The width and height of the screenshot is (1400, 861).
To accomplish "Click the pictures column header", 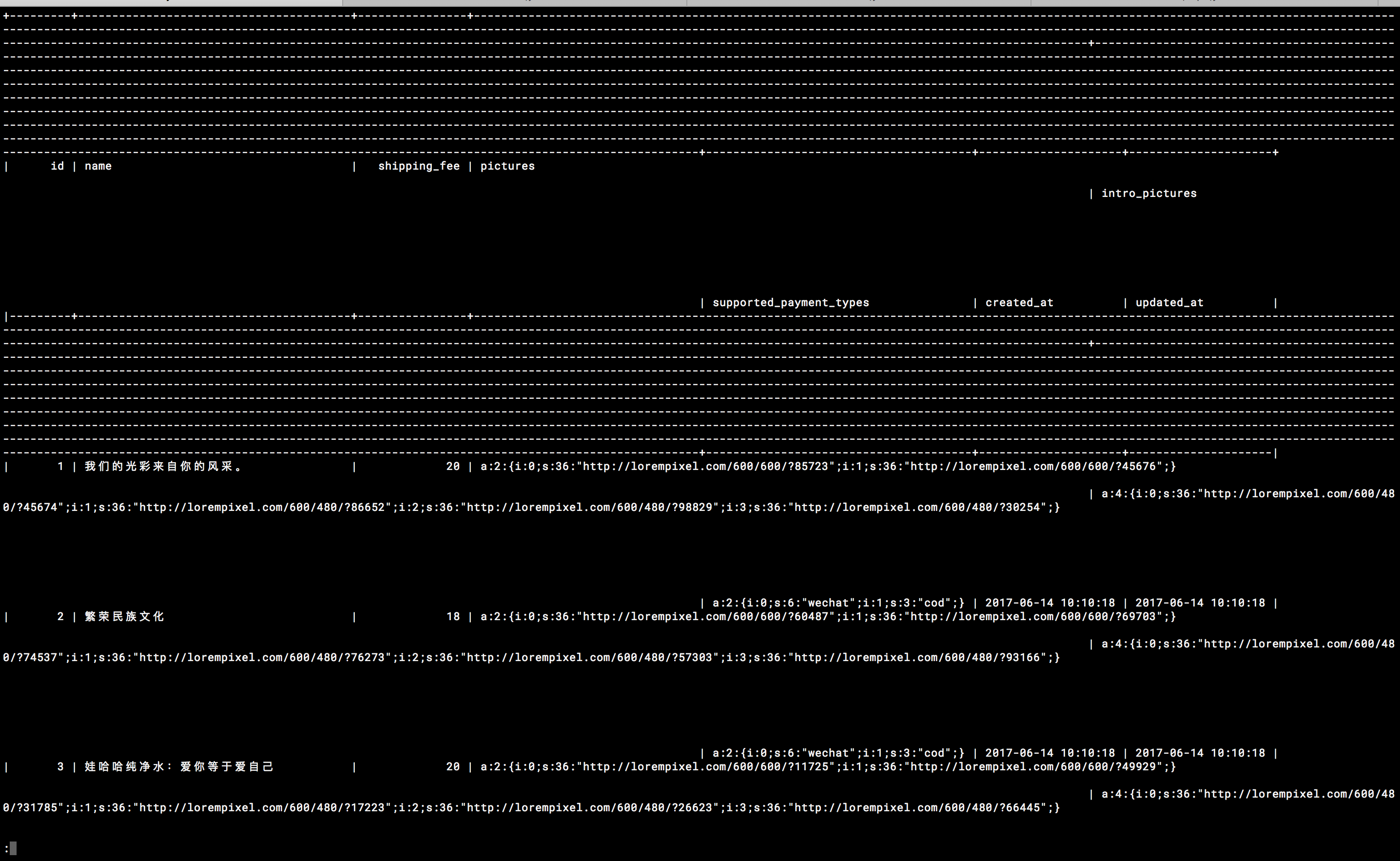I will (x=507, y=166).
